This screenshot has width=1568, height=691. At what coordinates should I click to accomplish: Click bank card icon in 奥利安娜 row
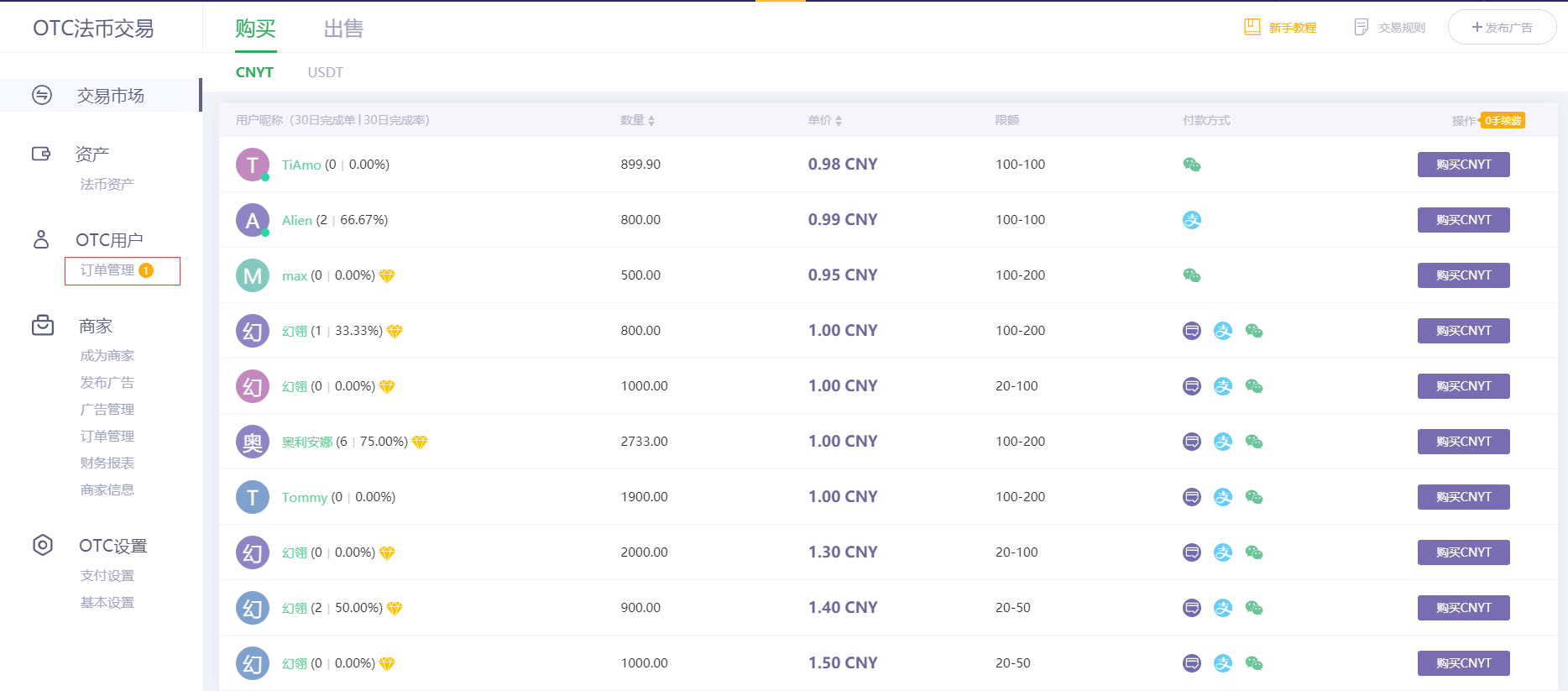point(1192,442)
